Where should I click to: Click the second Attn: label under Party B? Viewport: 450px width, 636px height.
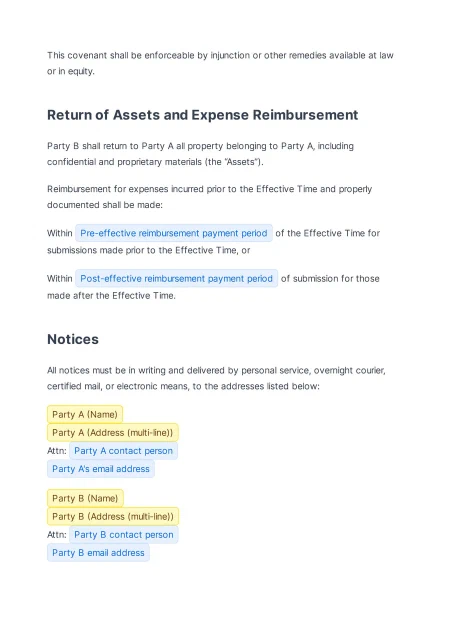tap(57, 535)
